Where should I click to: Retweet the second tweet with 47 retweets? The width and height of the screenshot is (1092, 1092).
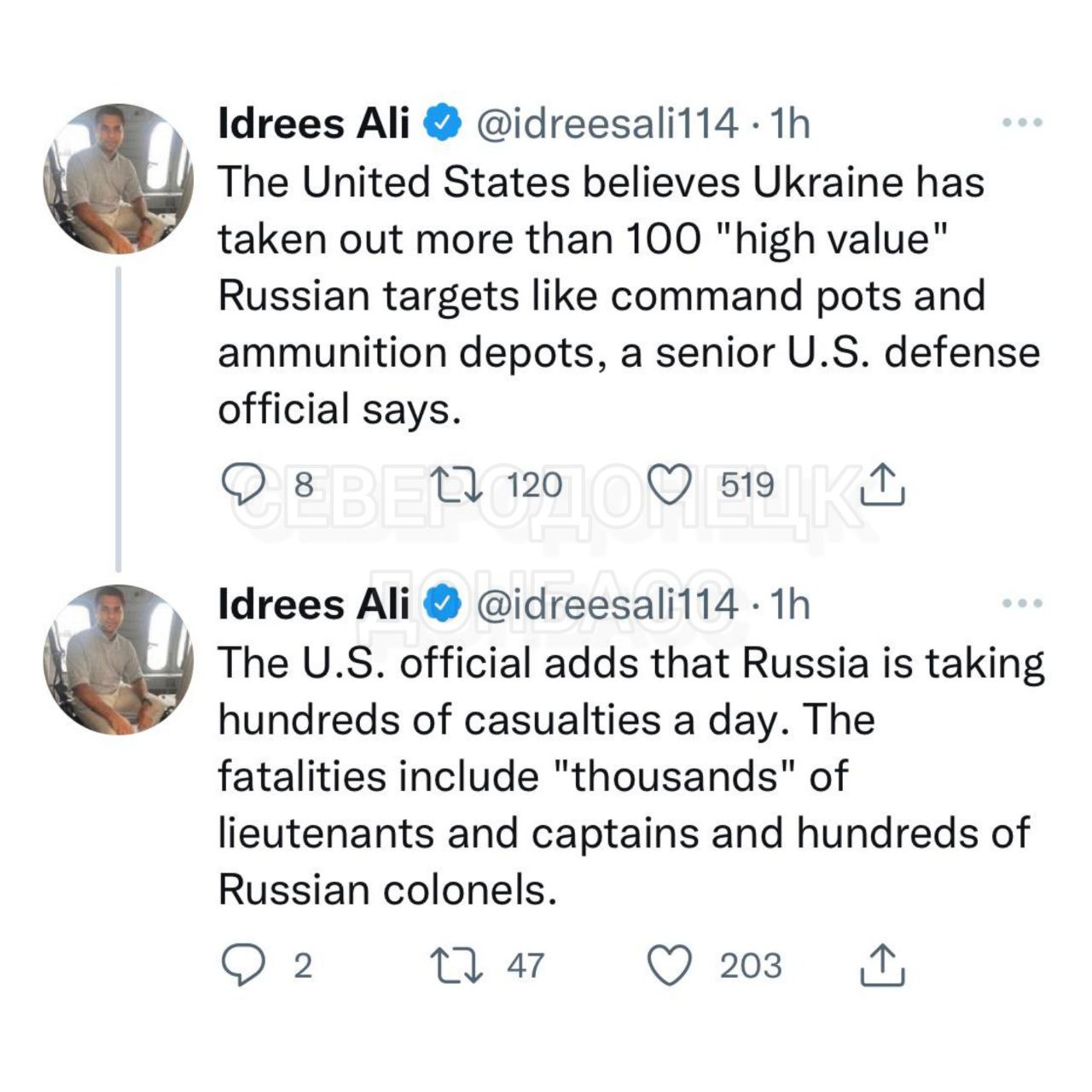[458, 966]
